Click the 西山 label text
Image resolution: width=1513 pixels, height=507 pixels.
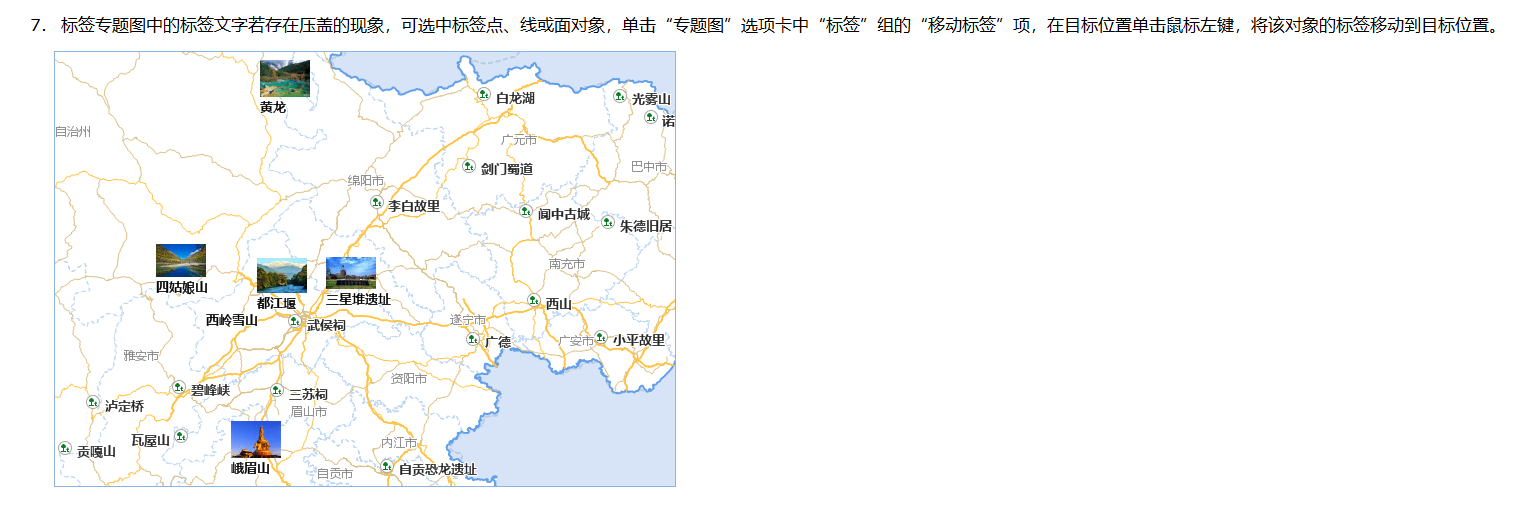pos(558,304)
